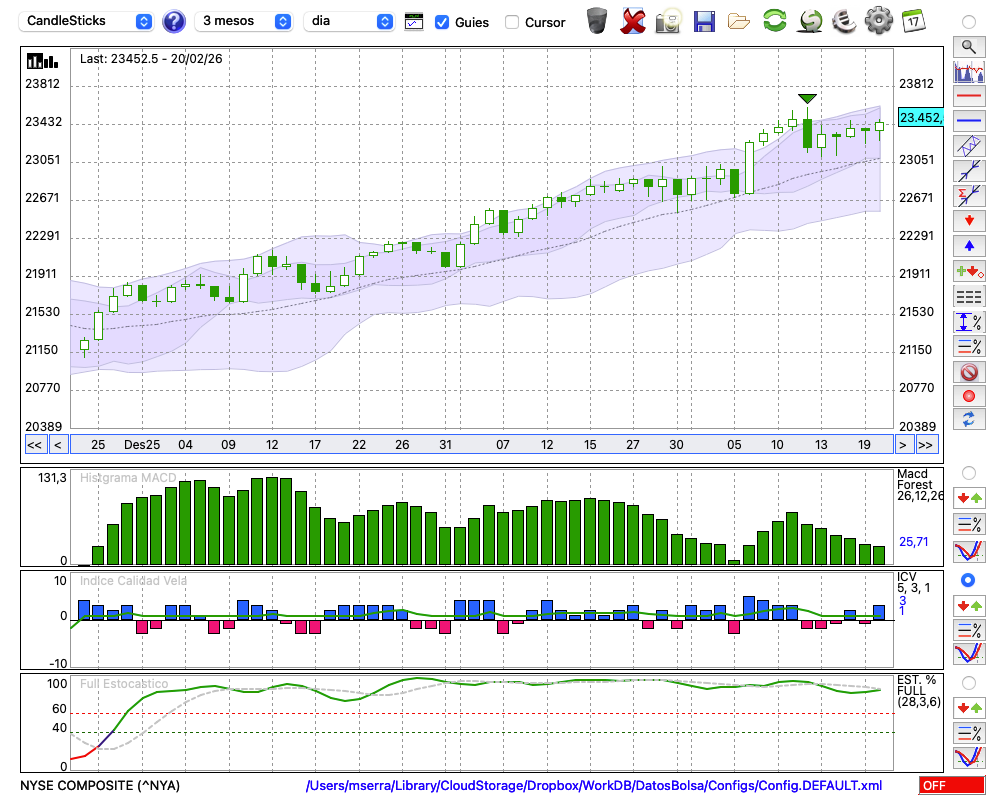The width and height of the screenshot is (1000, 800).
Task: Click the blue up arrow marker tool
Action: pos(969,246)
